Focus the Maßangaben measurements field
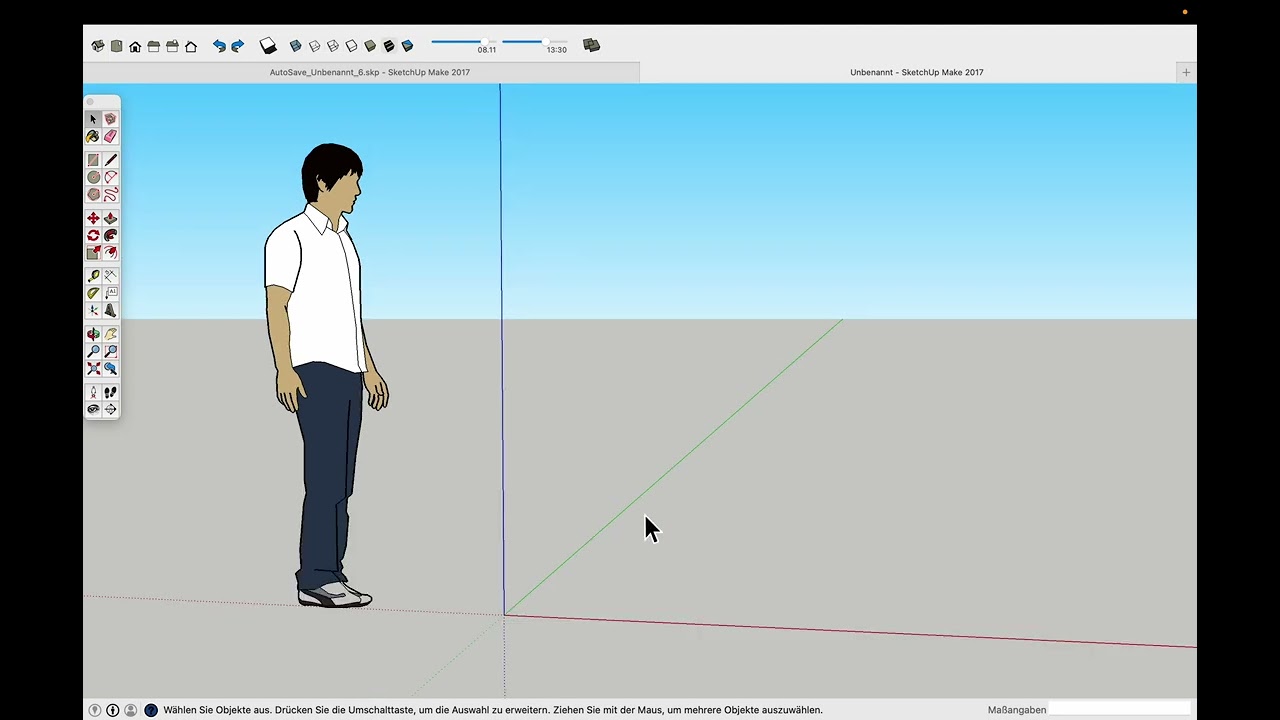The height and width of the screenshot is (720, 1280). 1122,710
